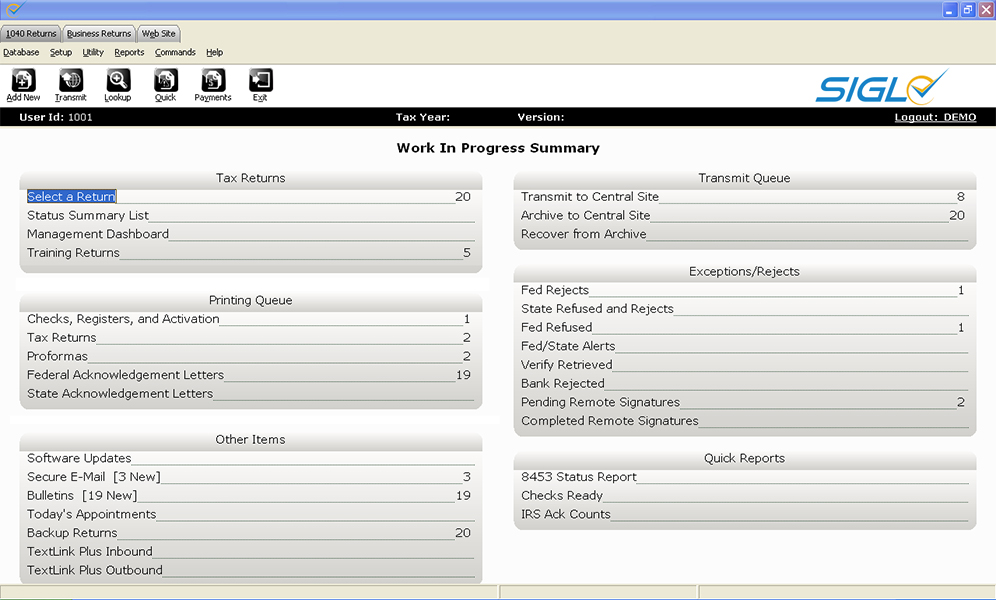
Task: View Training Returns
Action: pos(73,253)
